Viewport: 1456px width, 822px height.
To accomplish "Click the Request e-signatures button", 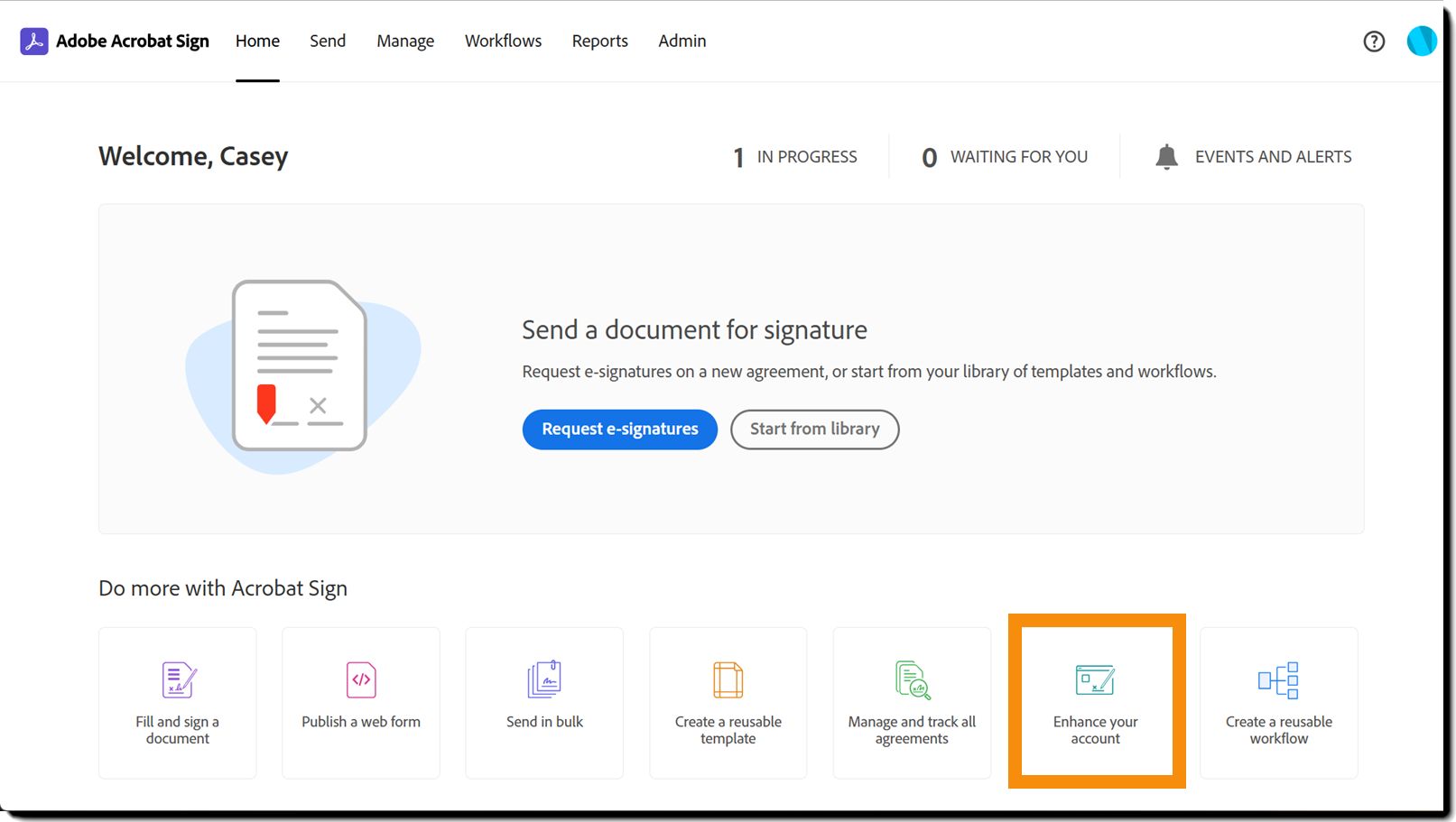I will point(620,429).
